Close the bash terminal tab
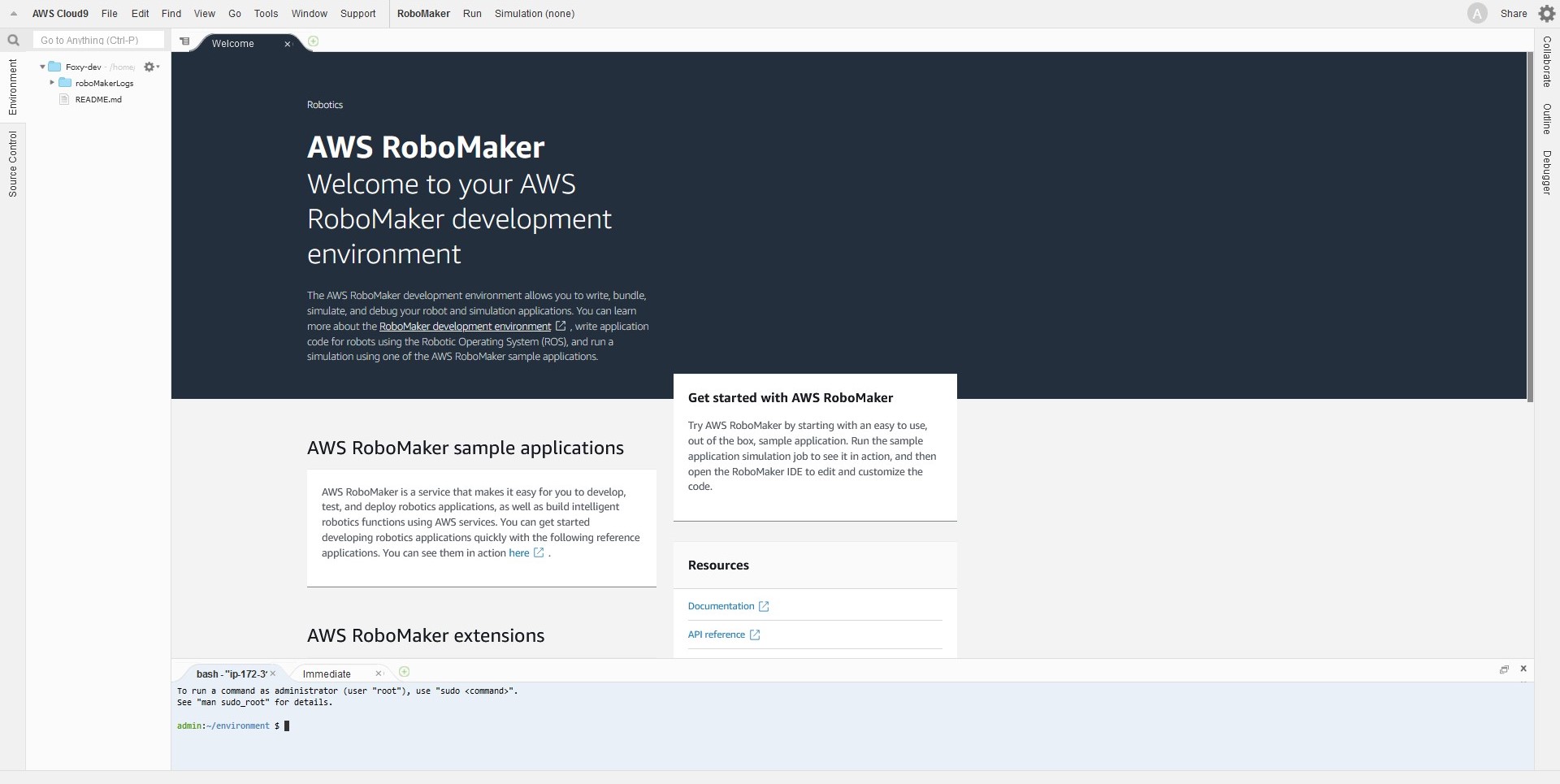 click(x=273, y=674)
